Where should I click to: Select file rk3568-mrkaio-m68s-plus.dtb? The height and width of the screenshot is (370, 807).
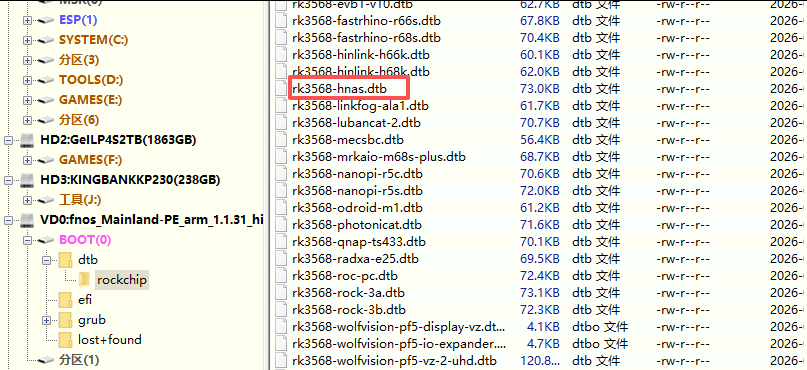379,157
